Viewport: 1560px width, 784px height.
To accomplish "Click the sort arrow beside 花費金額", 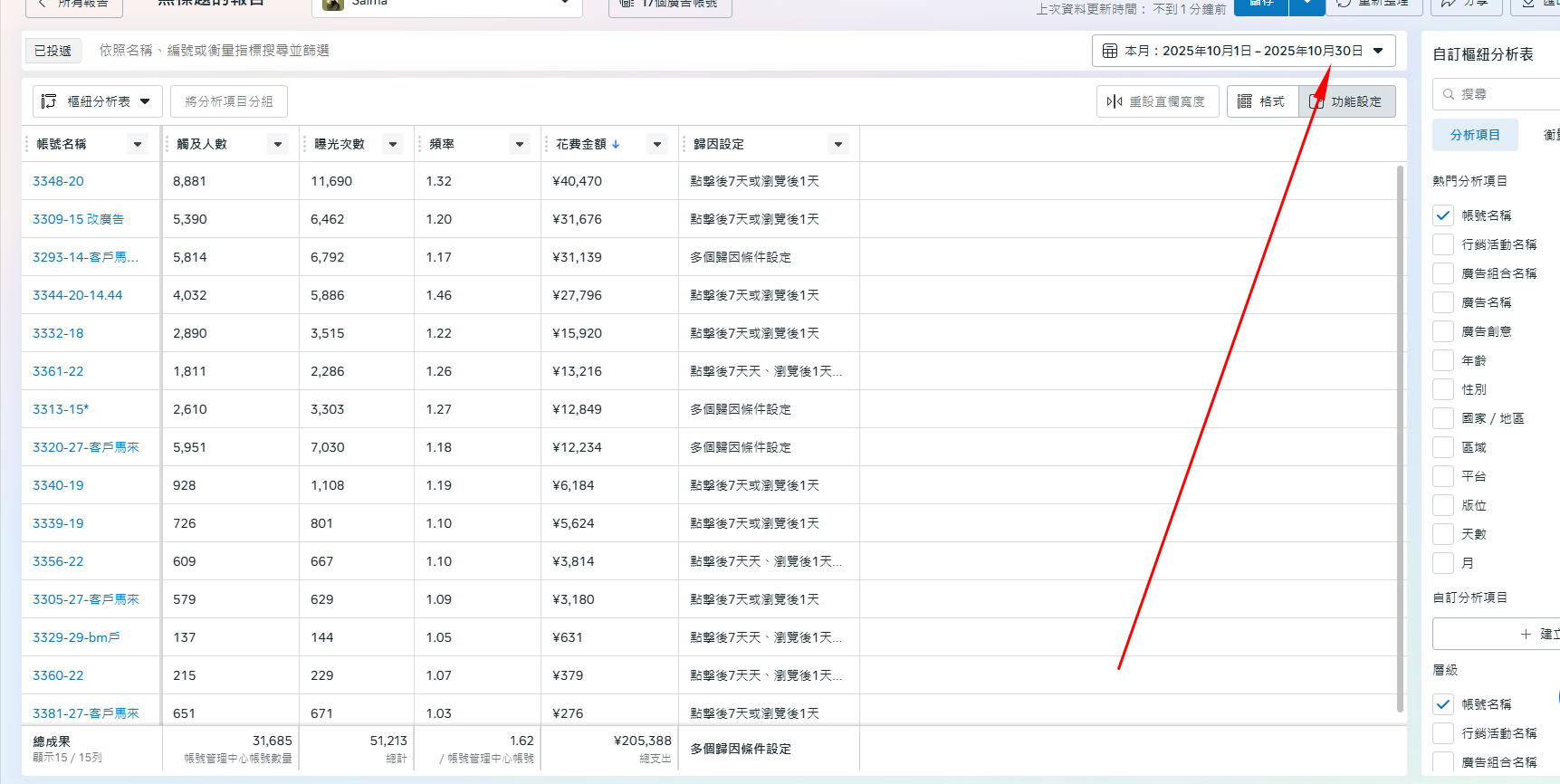I will (616, 144).
